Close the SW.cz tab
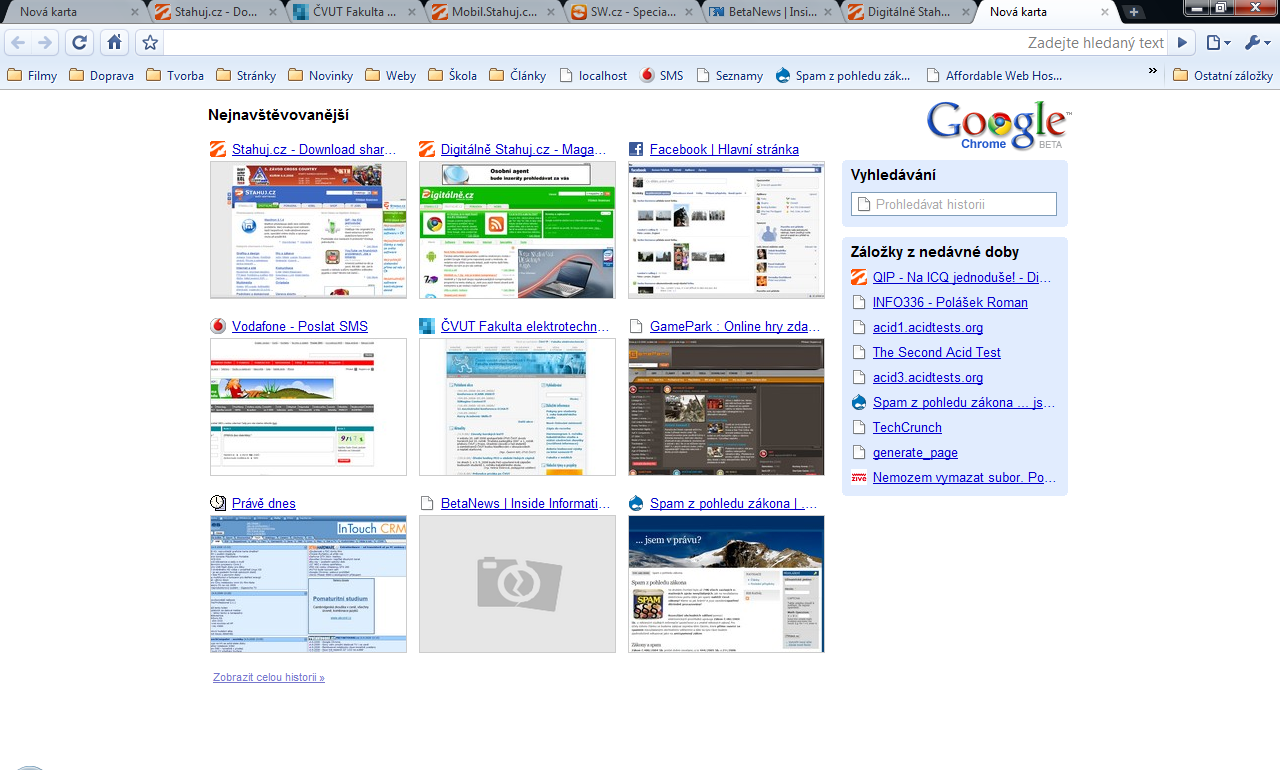This screenshot has width=1280, height=770. (x=690, y=13)
